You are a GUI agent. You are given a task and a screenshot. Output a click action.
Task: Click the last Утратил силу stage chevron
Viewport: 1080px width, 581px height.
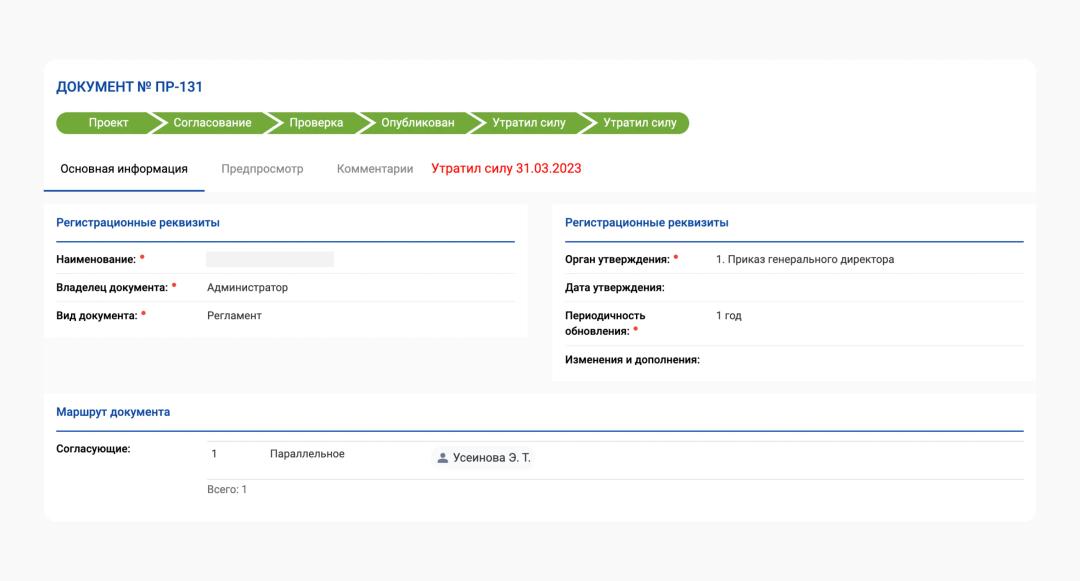[x=639, y=123]
